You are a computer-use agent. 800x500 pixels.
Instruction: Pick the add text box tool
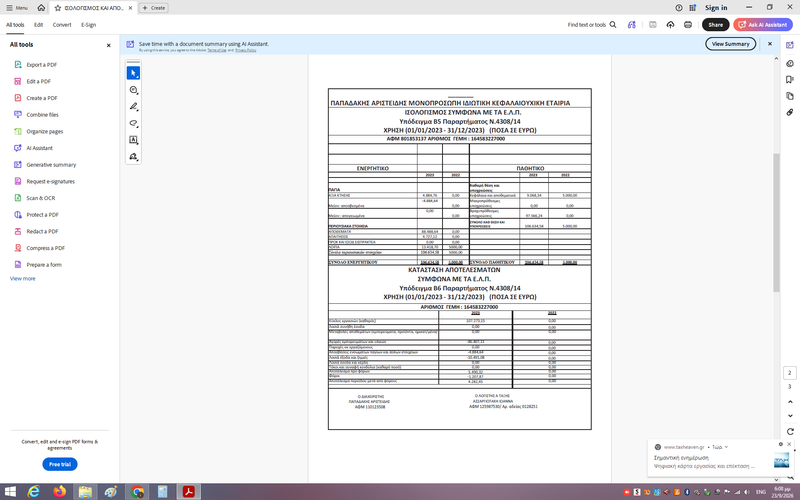pyautogui.click(x=133, y=140)
